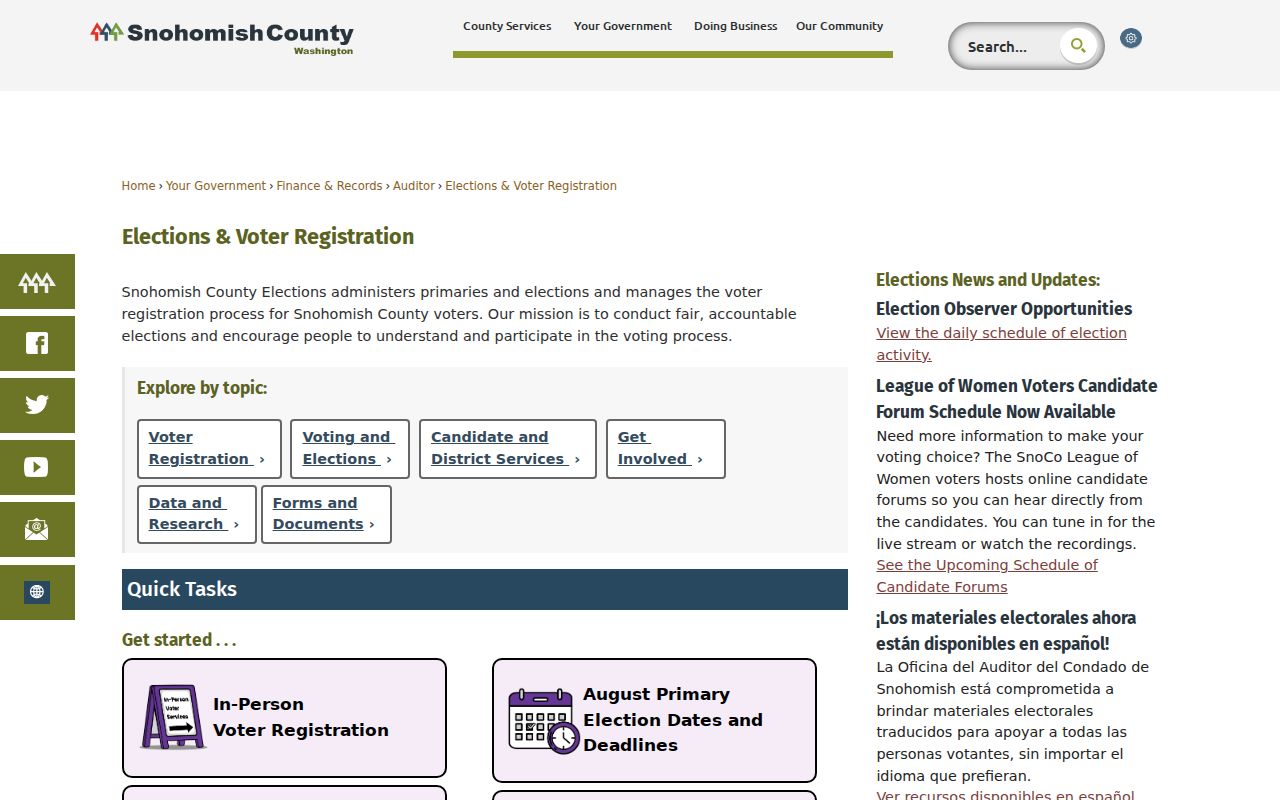This screenshot has height=800, width=1280.
Task: Click Ver recursos disponibles en español link
Action: click(x=1005, y=795)
